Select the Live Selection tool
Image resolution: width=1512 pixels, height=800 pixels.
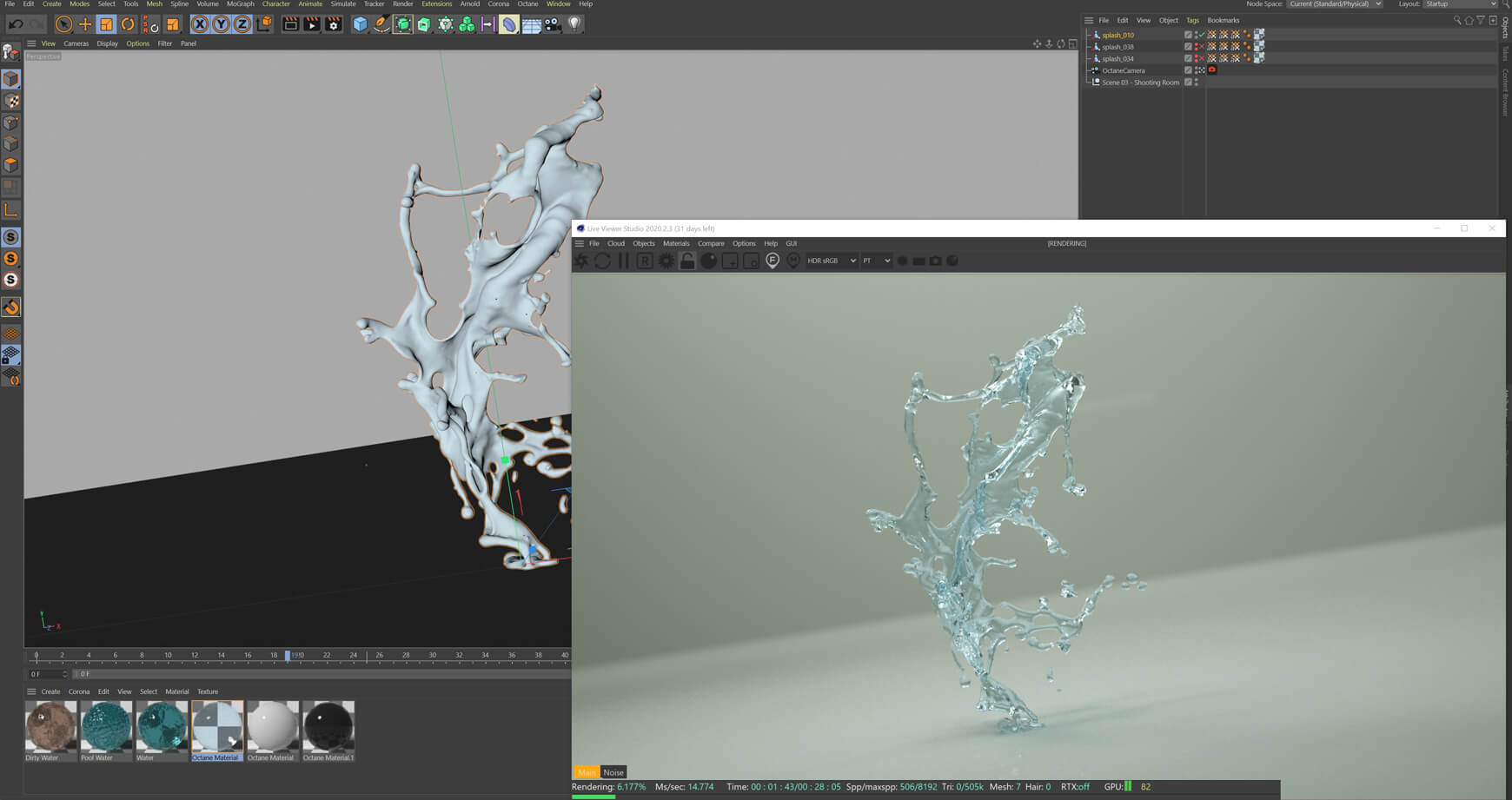coord(63,24)
